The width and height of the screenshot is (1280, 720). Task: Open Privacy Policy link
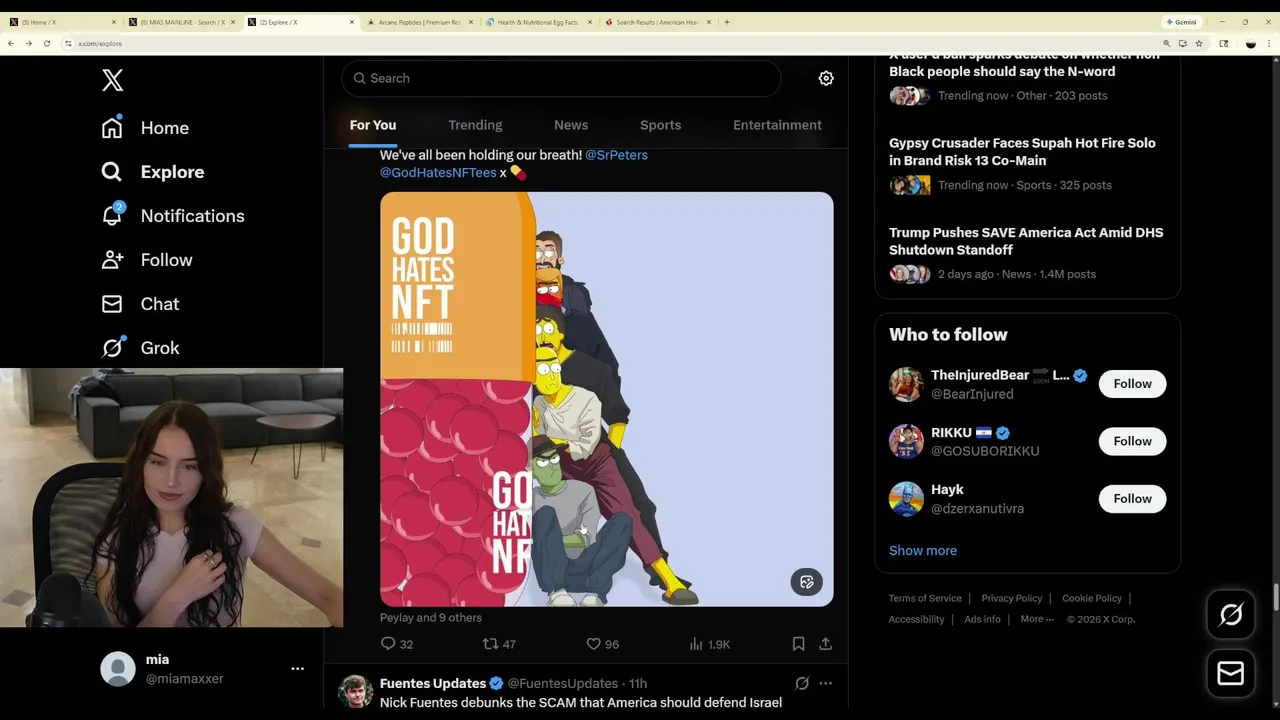pyautogui.click(x=1011, y=598)
